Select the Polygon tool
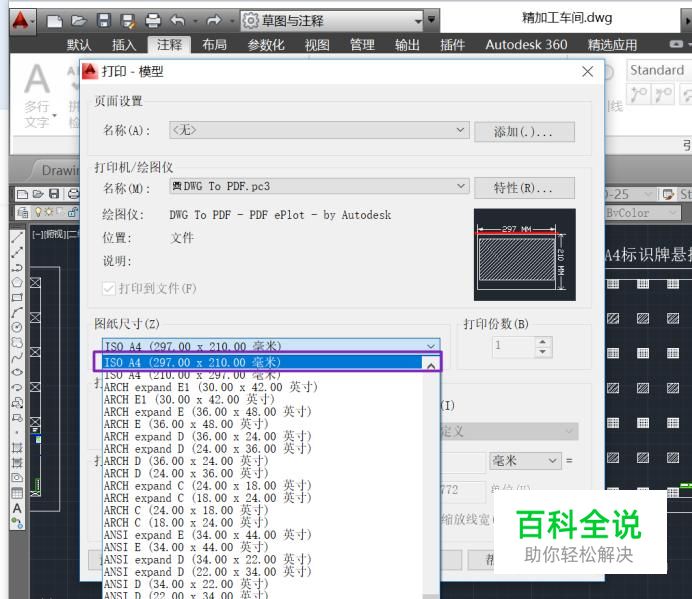The width and height of the screenshot is (692, 599). [x=17, y=283]
